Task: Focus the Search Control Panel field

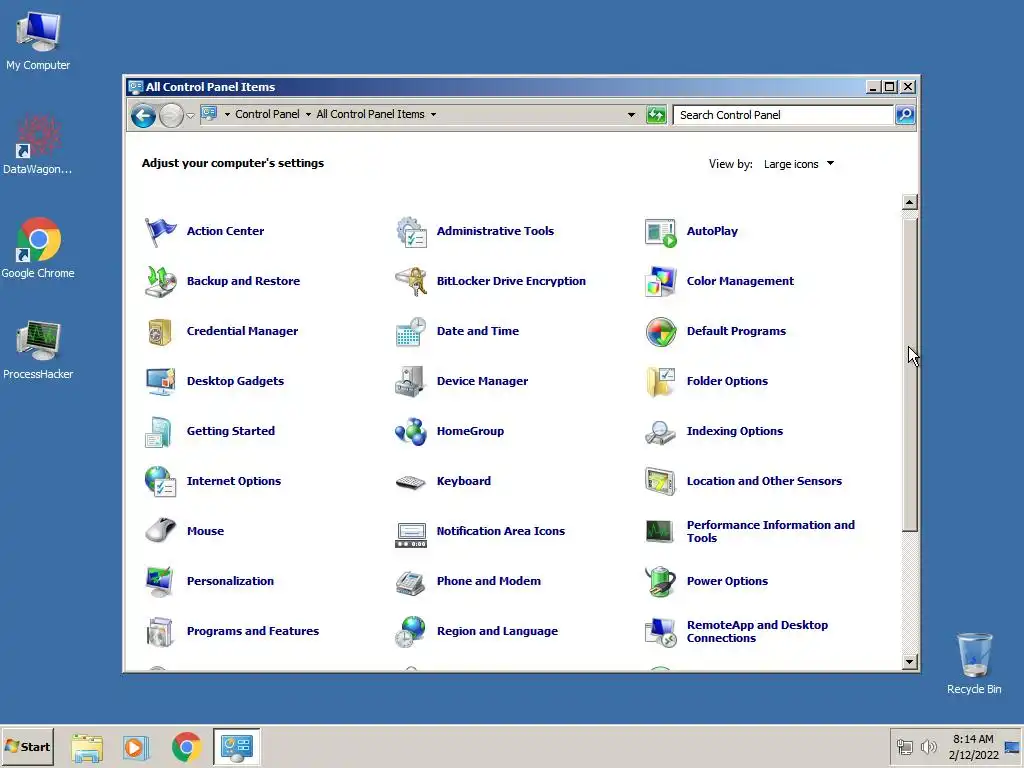Action: pos(784,115)
